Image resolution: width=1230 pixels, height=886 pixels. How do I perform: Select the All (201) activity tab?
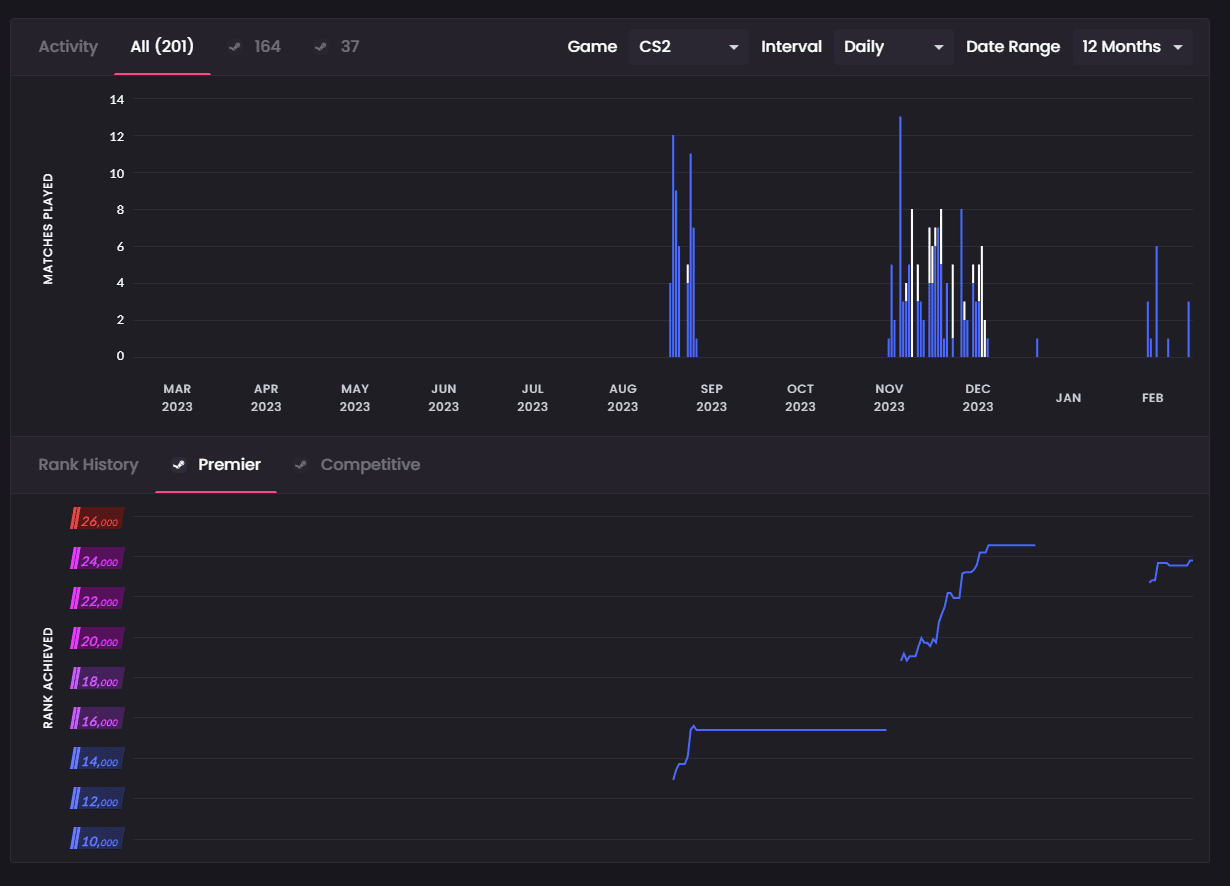162,46
